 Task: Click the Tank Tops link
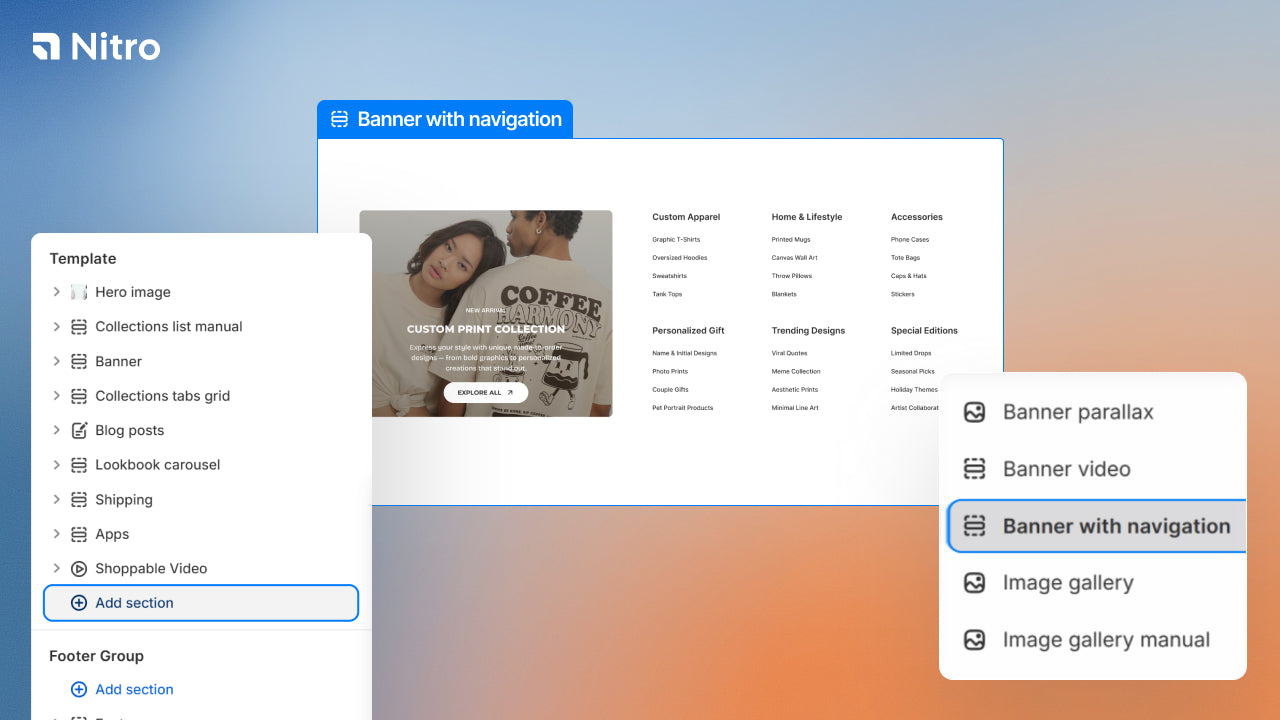(x=667, y=294)
